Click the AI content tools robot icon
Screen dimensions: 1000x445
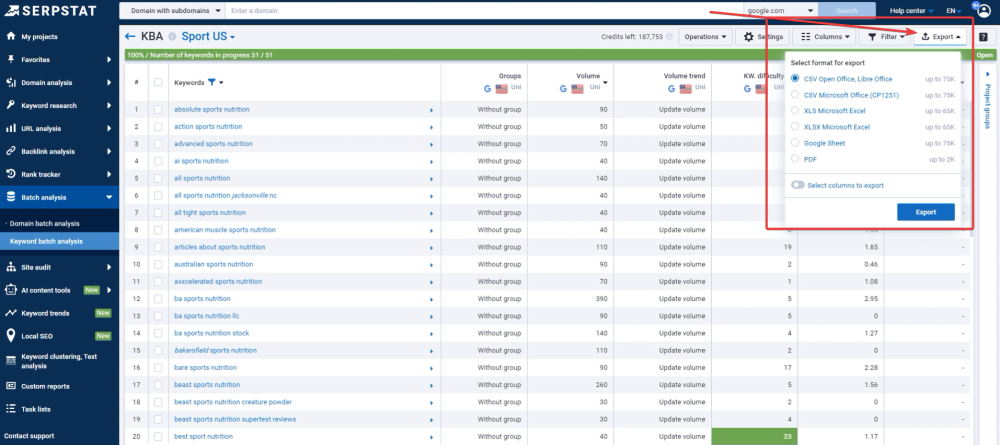(11, 290)
